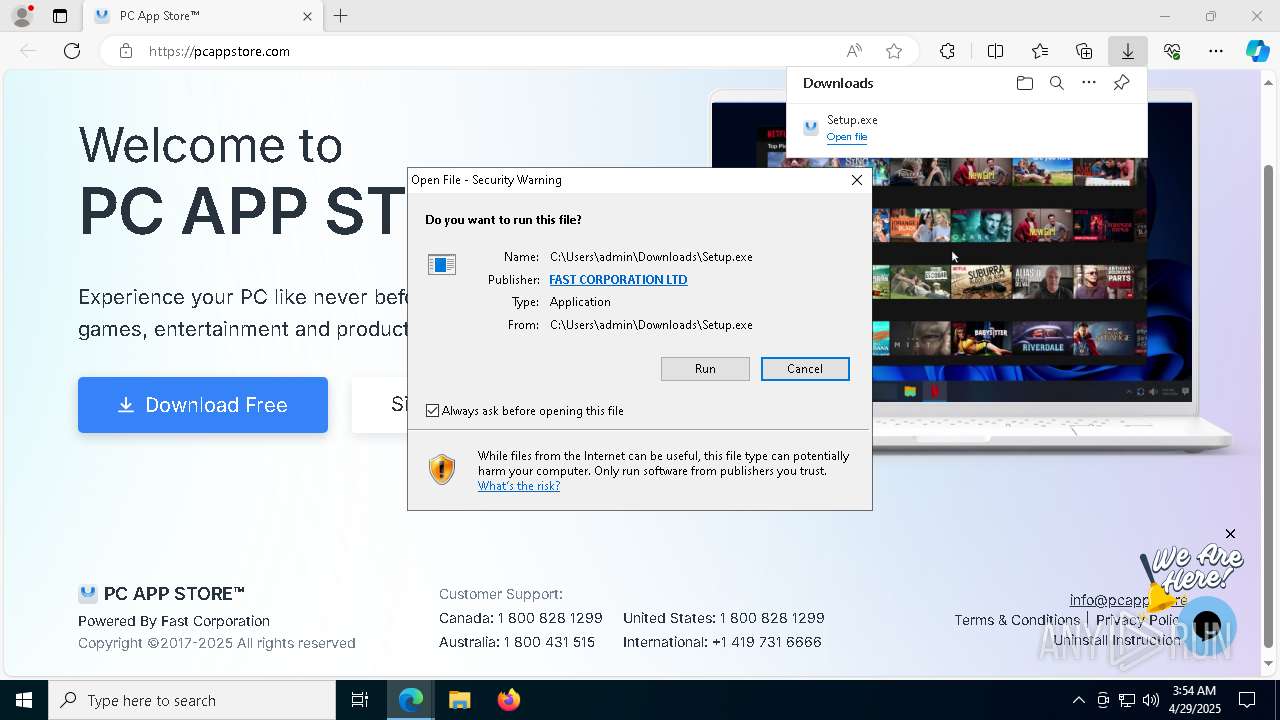This screenshot has height=720, width=1280.
Task: Open Terms & Conditions link
Action: [1017, 620]
